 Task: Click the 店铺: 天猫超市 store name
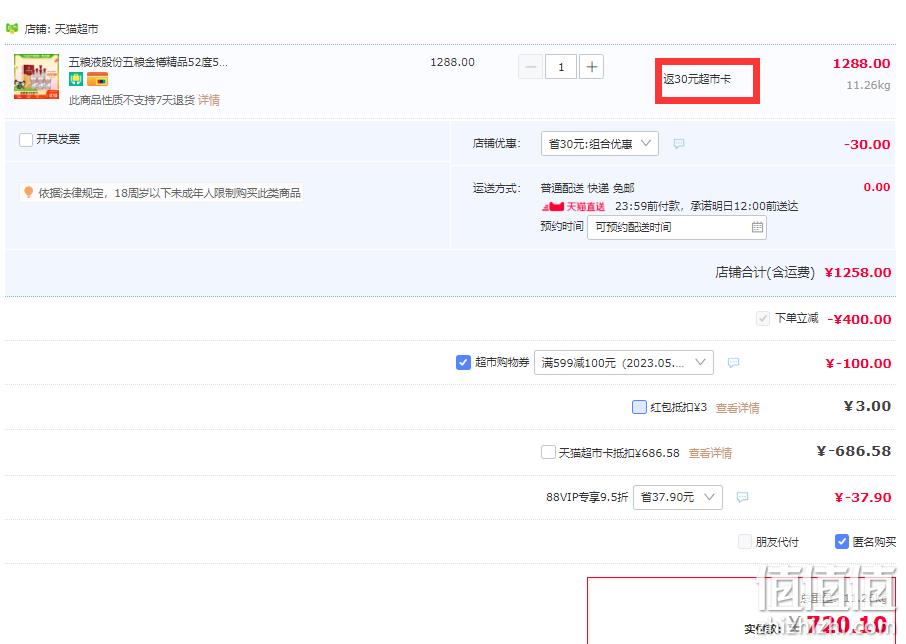tap(61, 29)
